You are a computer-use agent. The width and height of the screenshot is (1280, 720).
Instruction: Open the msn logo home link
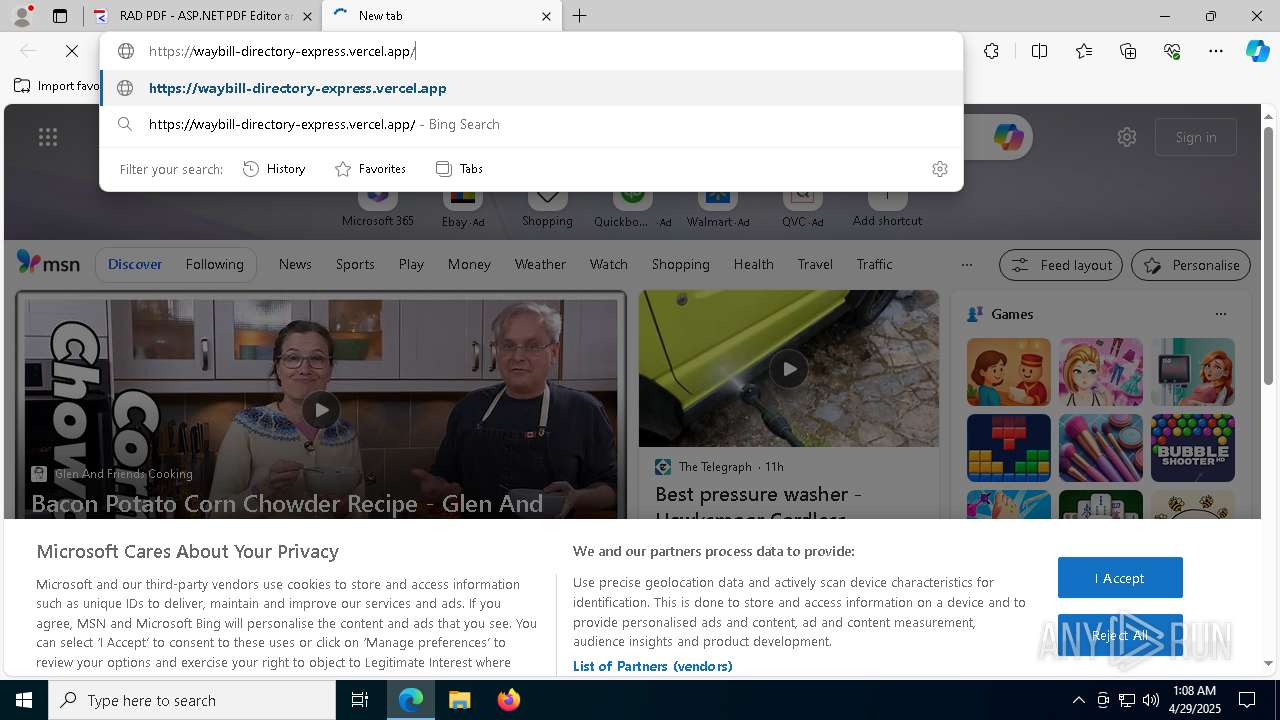[48, 263]
